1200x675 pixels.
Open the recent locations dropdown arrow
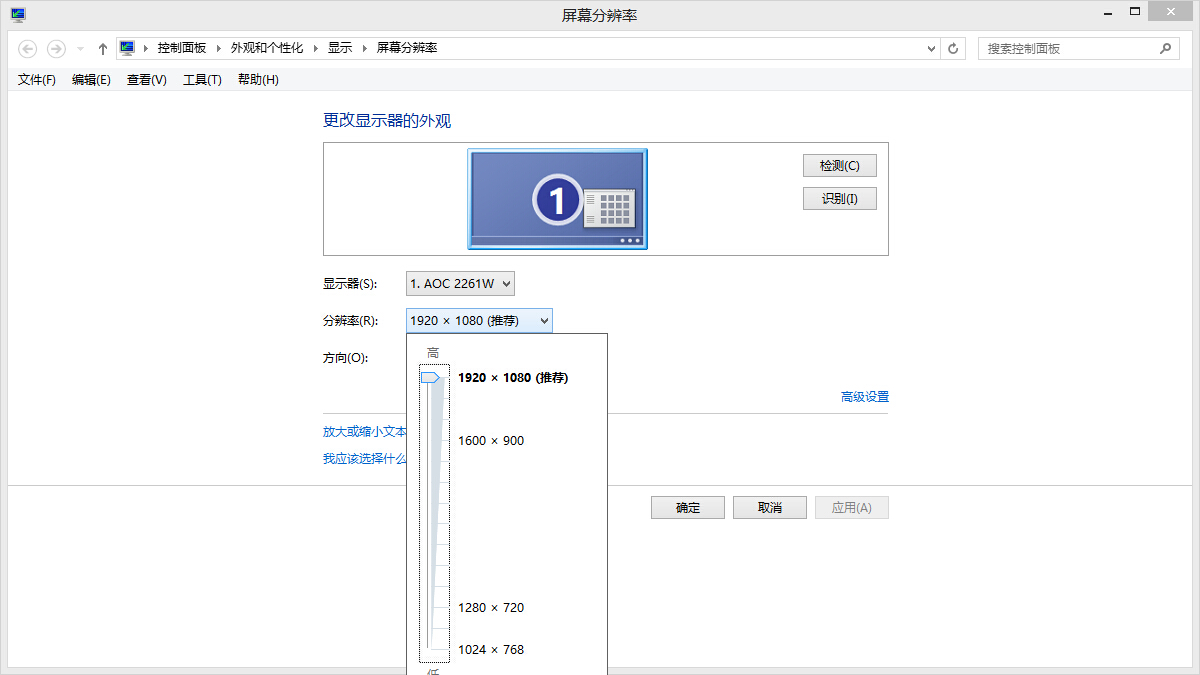pyautogui.click(x=80, y=49)
